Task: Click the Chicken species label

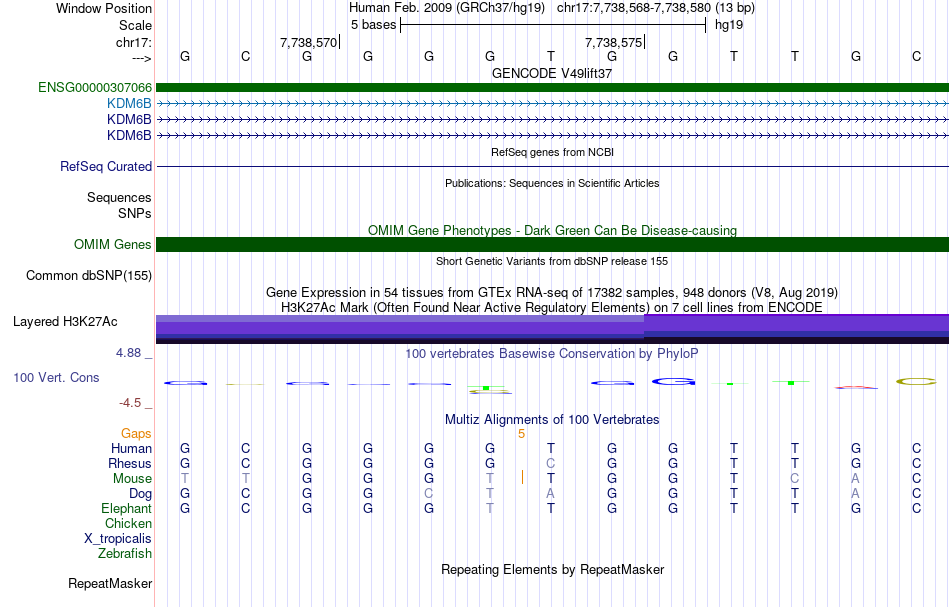Action: pos(128,524)
